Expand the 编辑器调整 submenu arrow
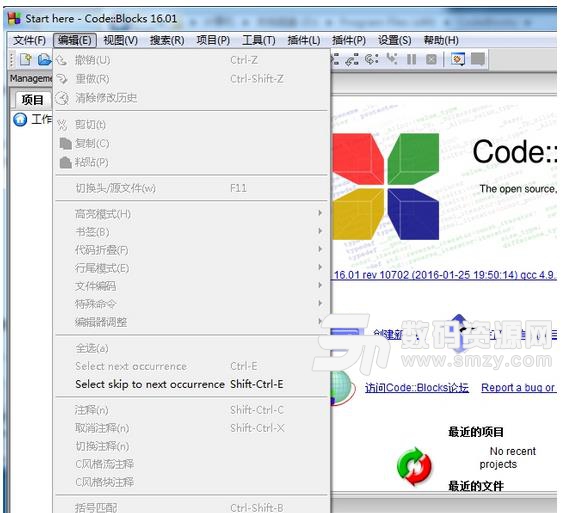 click(x=320, y=321)
